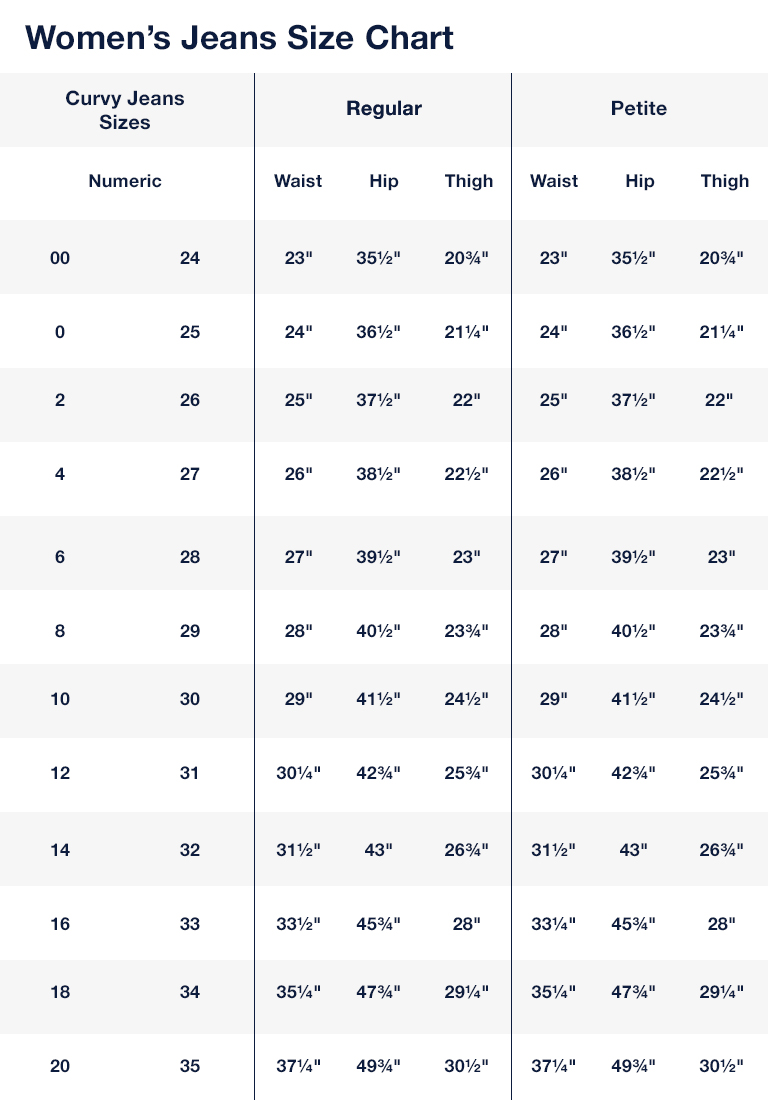Click the Women's Jeans Size Chart title
The width and height of the screenshot is (768, 1100).
coord(239,37)
